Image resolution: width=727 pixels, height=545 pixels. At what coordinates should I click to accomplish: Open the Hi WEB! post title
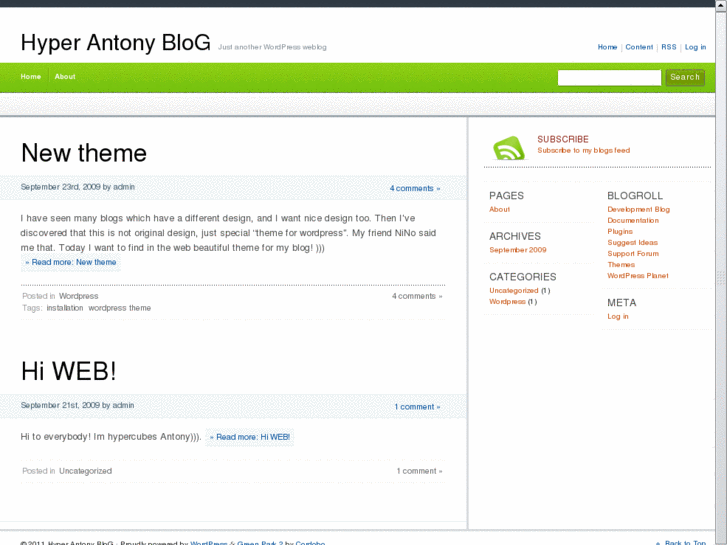(69, 371)
